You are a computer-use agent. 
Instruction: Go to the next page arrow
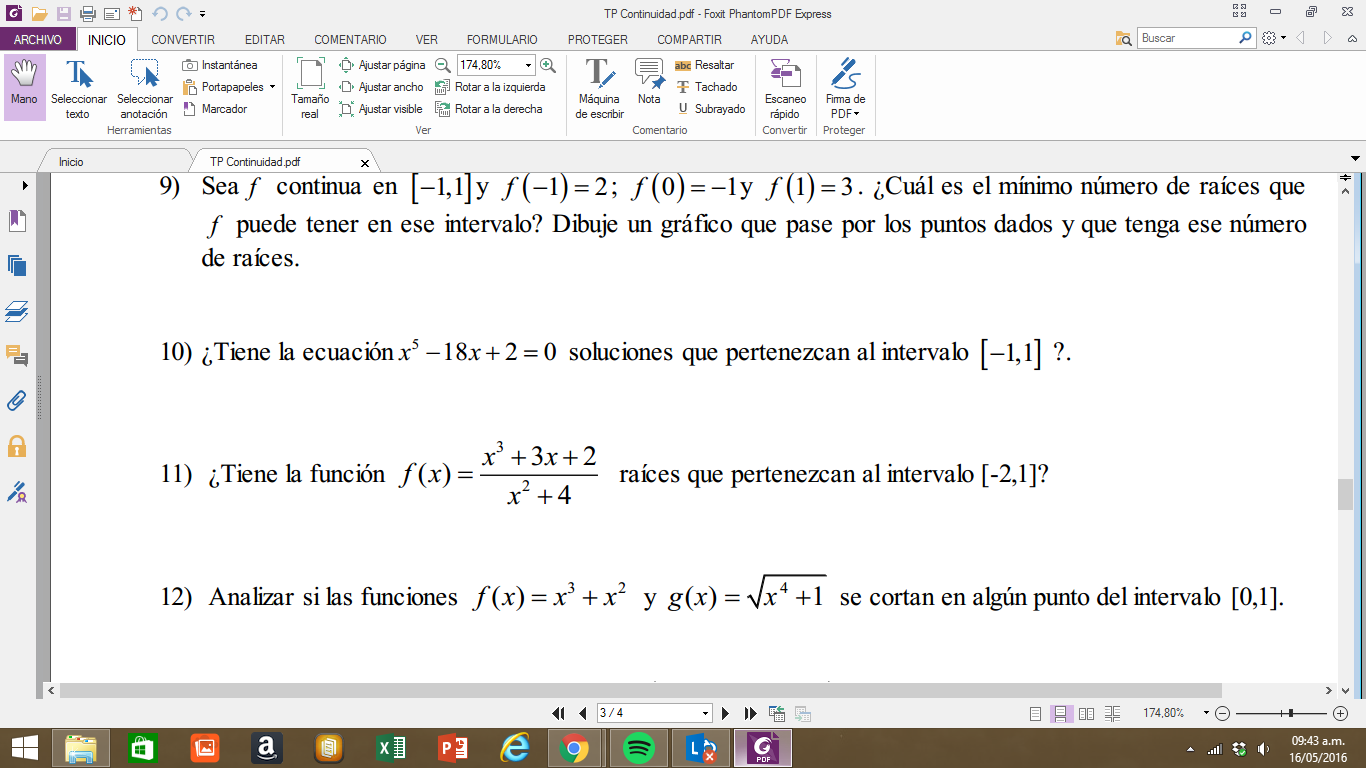[x=725, y=713]
